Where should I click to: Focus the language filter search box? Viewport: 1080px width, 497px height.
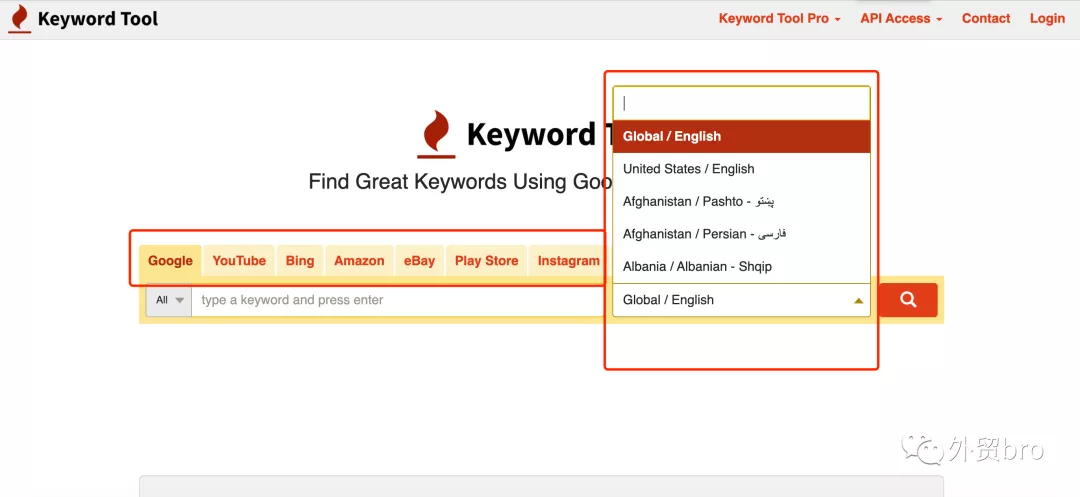[x=741, y=103]
